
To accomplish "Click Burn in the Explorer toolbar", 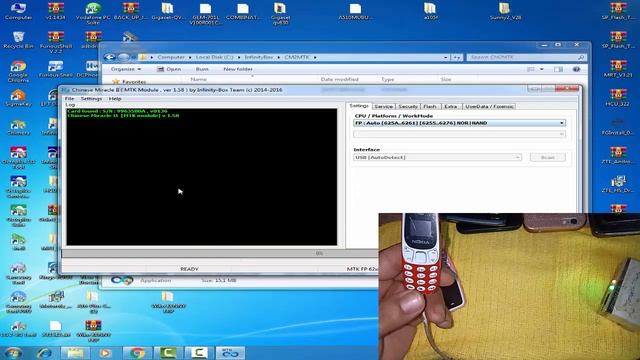I will (202, 69).
